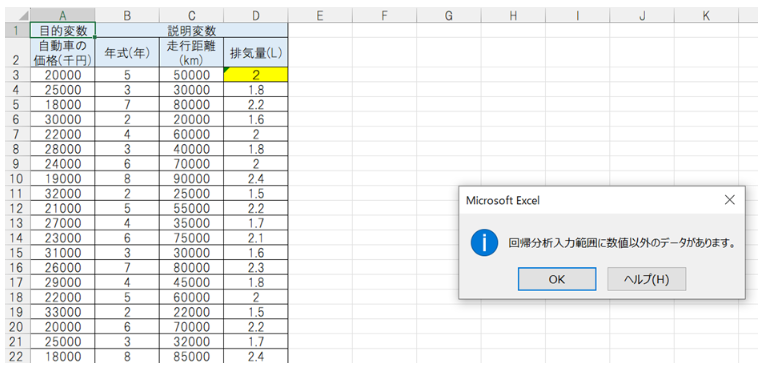Select column C header
The width and height of the screenshot is (769, 367).
191,16
